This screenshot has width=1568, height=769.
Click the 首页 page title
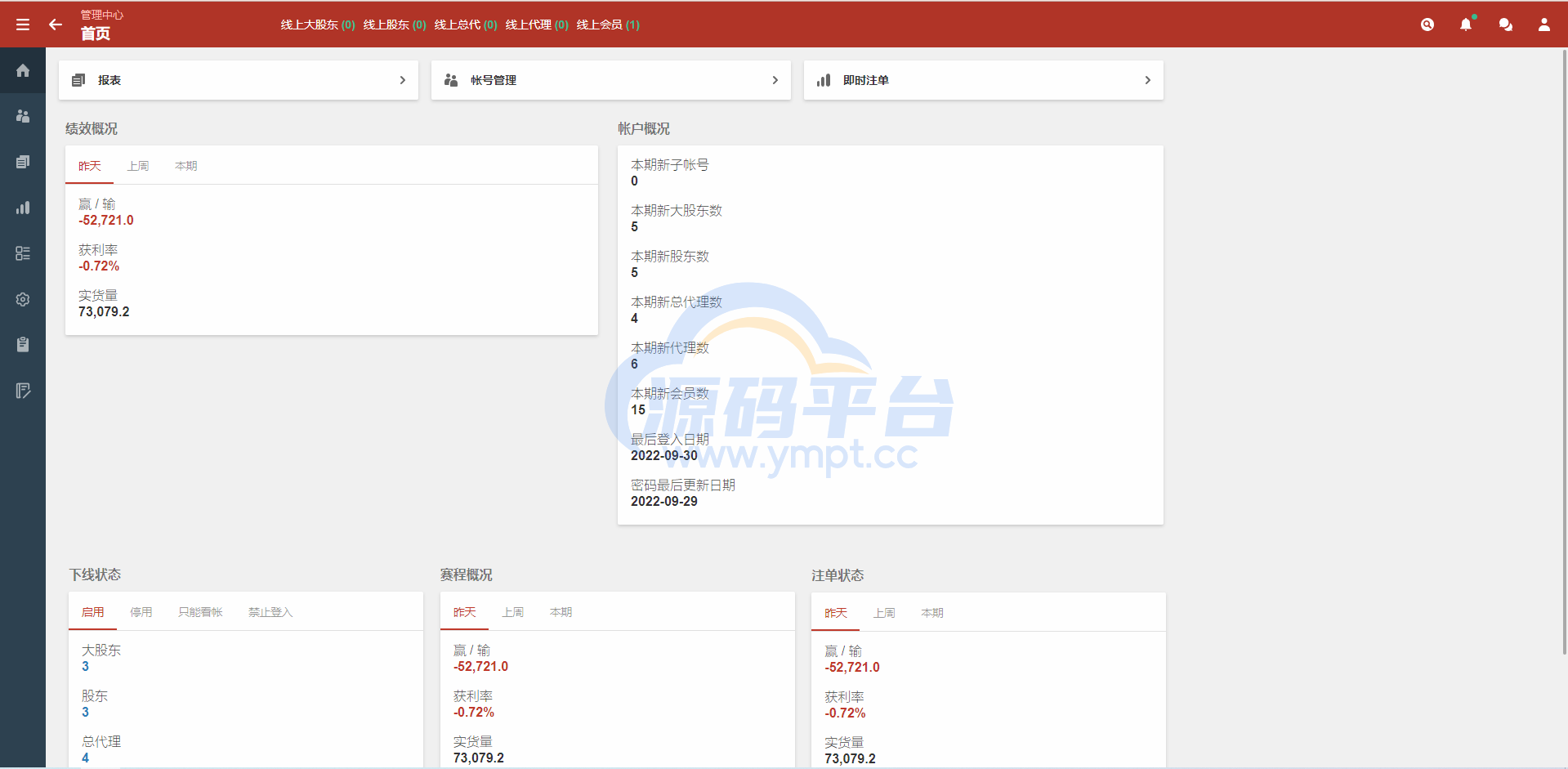[x=96, y=34]
